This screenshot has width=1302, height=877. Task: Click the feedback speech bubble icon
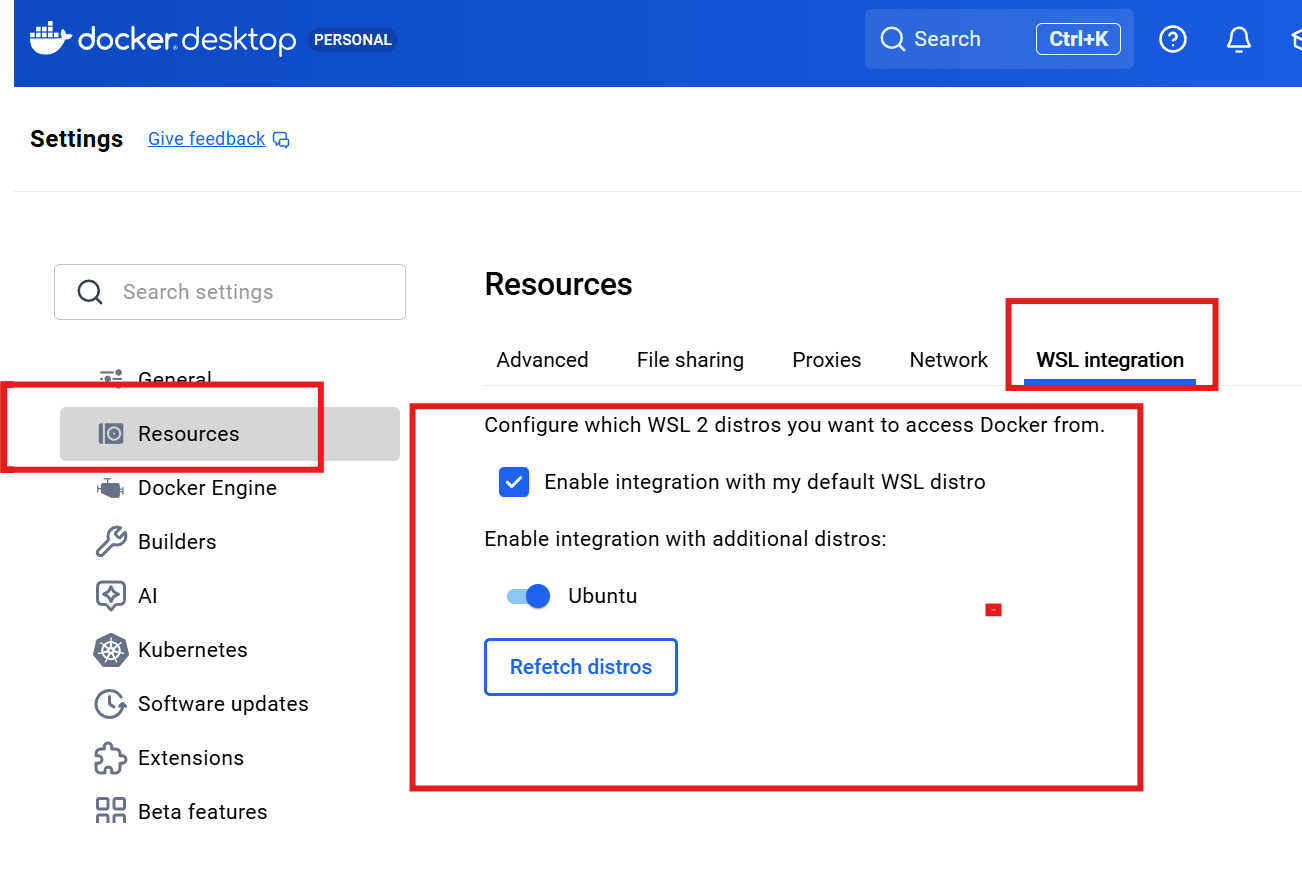[282, 140]
